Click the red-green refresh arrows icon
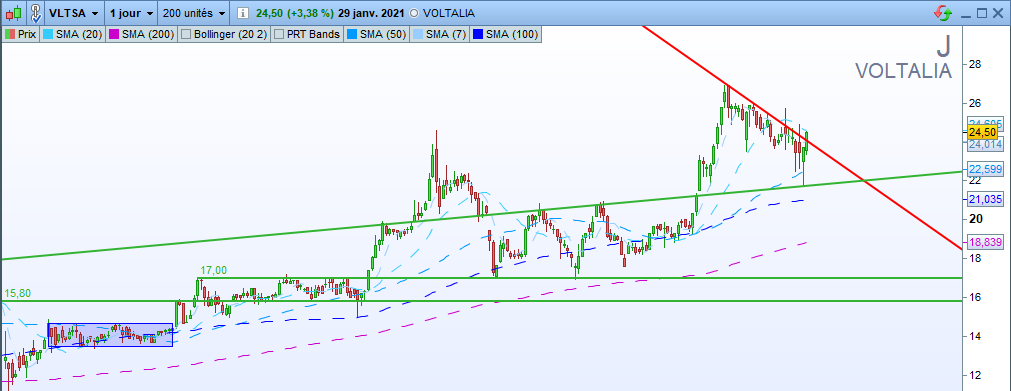 pos(943,13)
